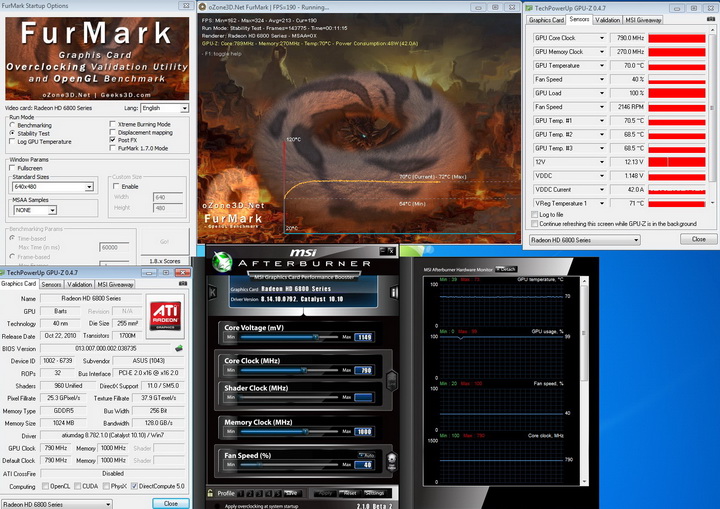This screenshot has width=720, height=509.
Task: Select Afterburner profile slot 5
Action: pos(278,493)
